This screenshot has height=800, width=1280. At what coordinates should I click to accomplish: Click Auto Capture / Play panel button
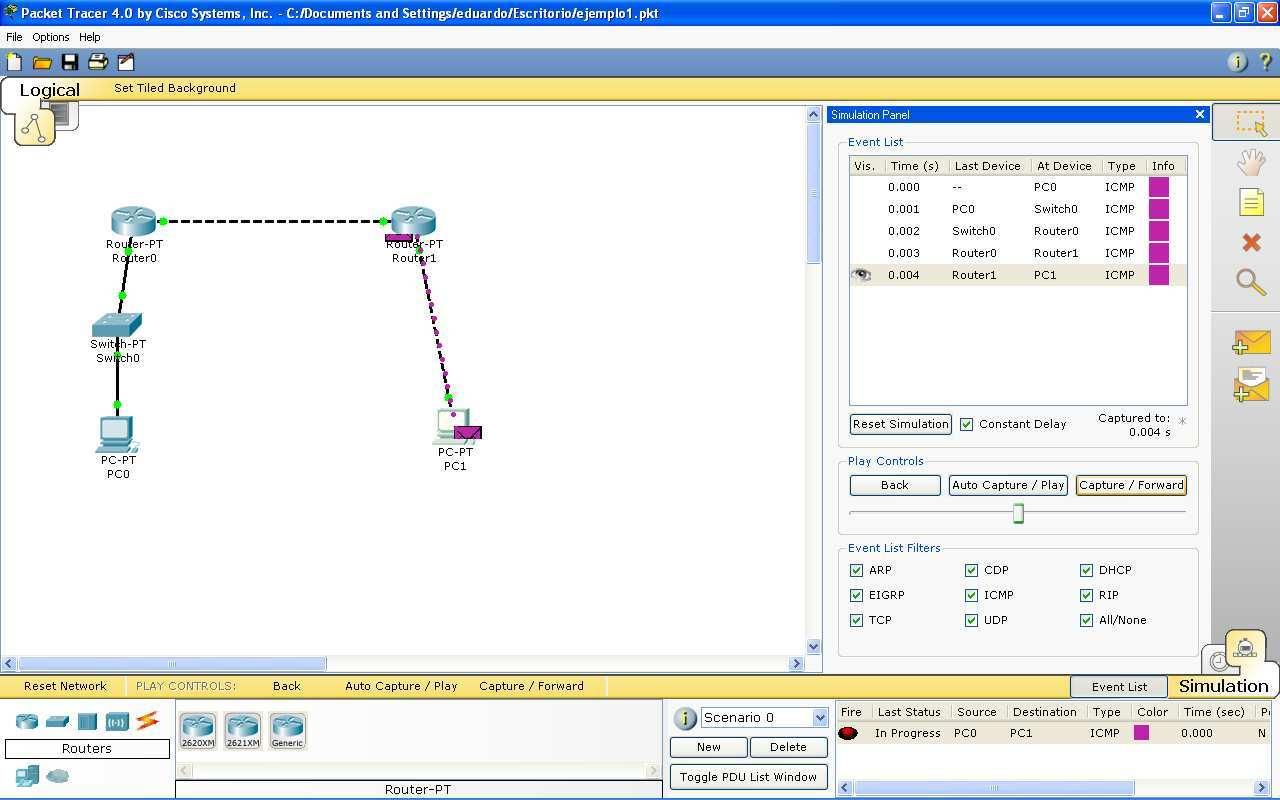pyautogui.click(x=1008, y=485)
